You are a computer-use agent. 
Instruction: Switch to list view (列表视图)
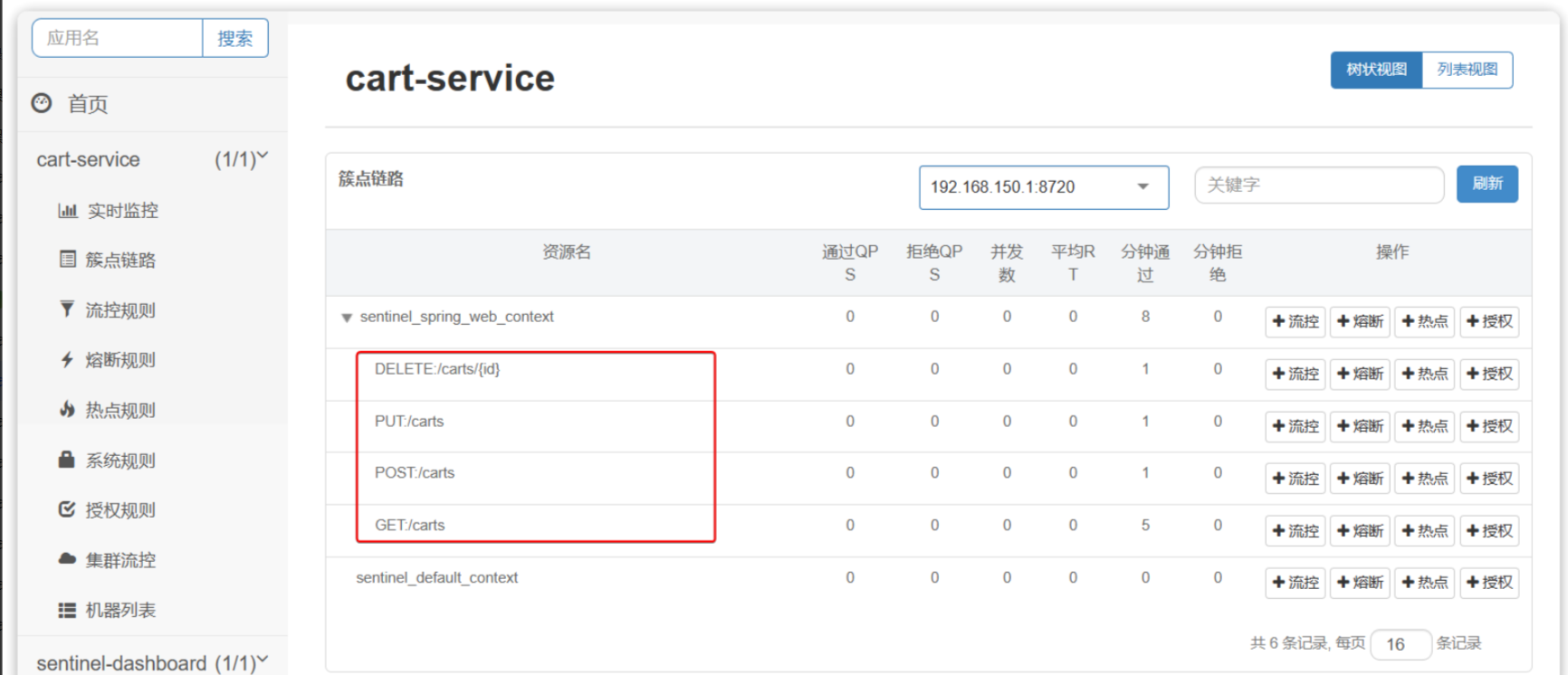tap(1467, 70)
